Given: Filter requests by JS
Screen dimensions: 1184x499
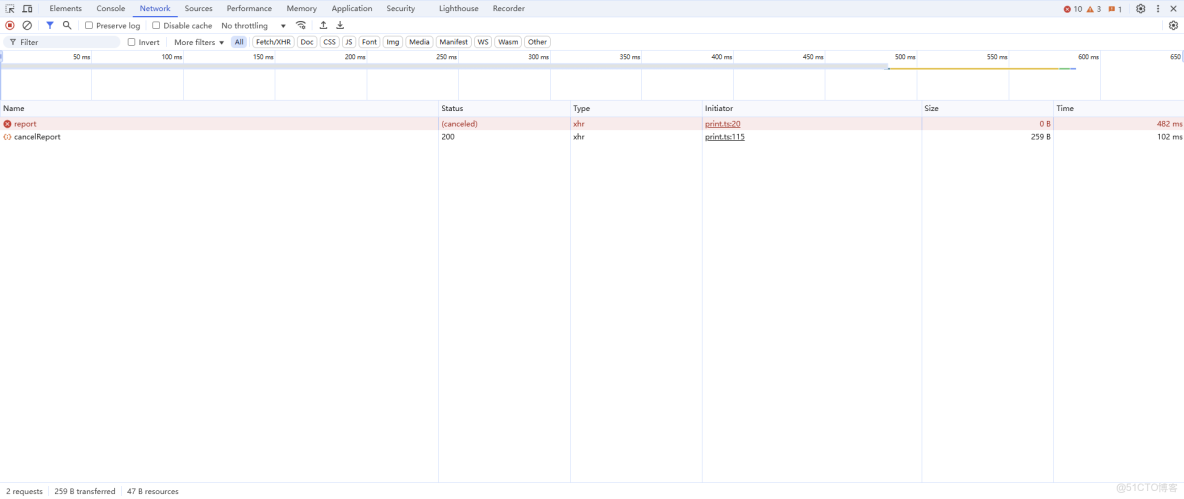Looking at the screenshot, I should point(349,42).
